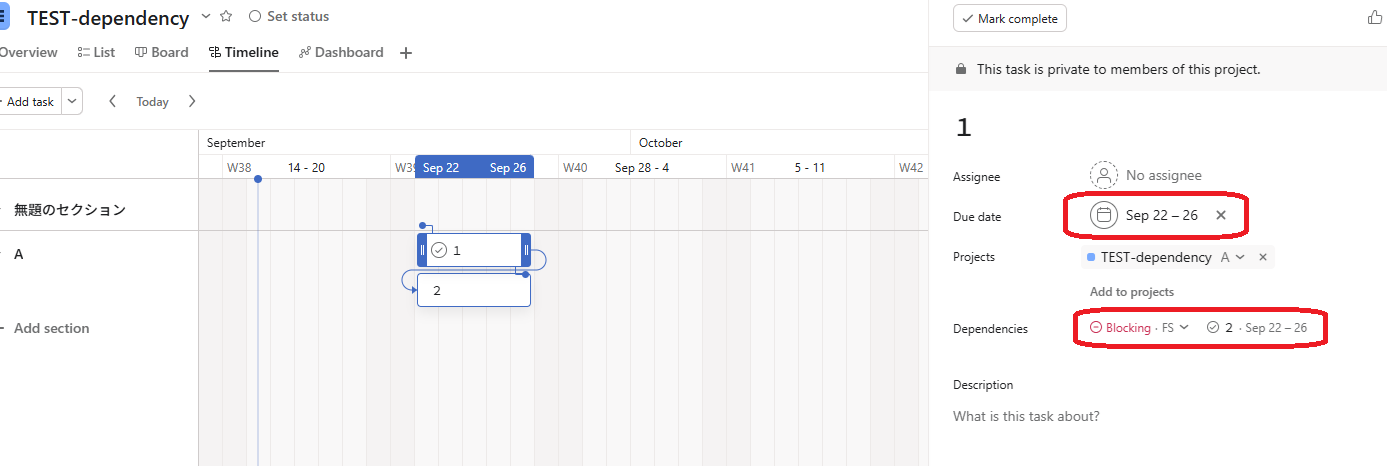This screenshot has width=1387, height=466.
Task: Toggle completion check for dependency task 2
Action: pyautogui.click(x=1213, y=327)
